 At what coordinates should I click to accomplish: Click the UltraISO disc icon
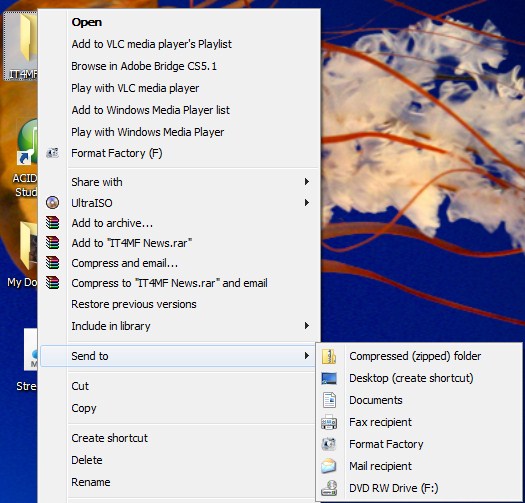pyautogui.click(x=53, y=203)
